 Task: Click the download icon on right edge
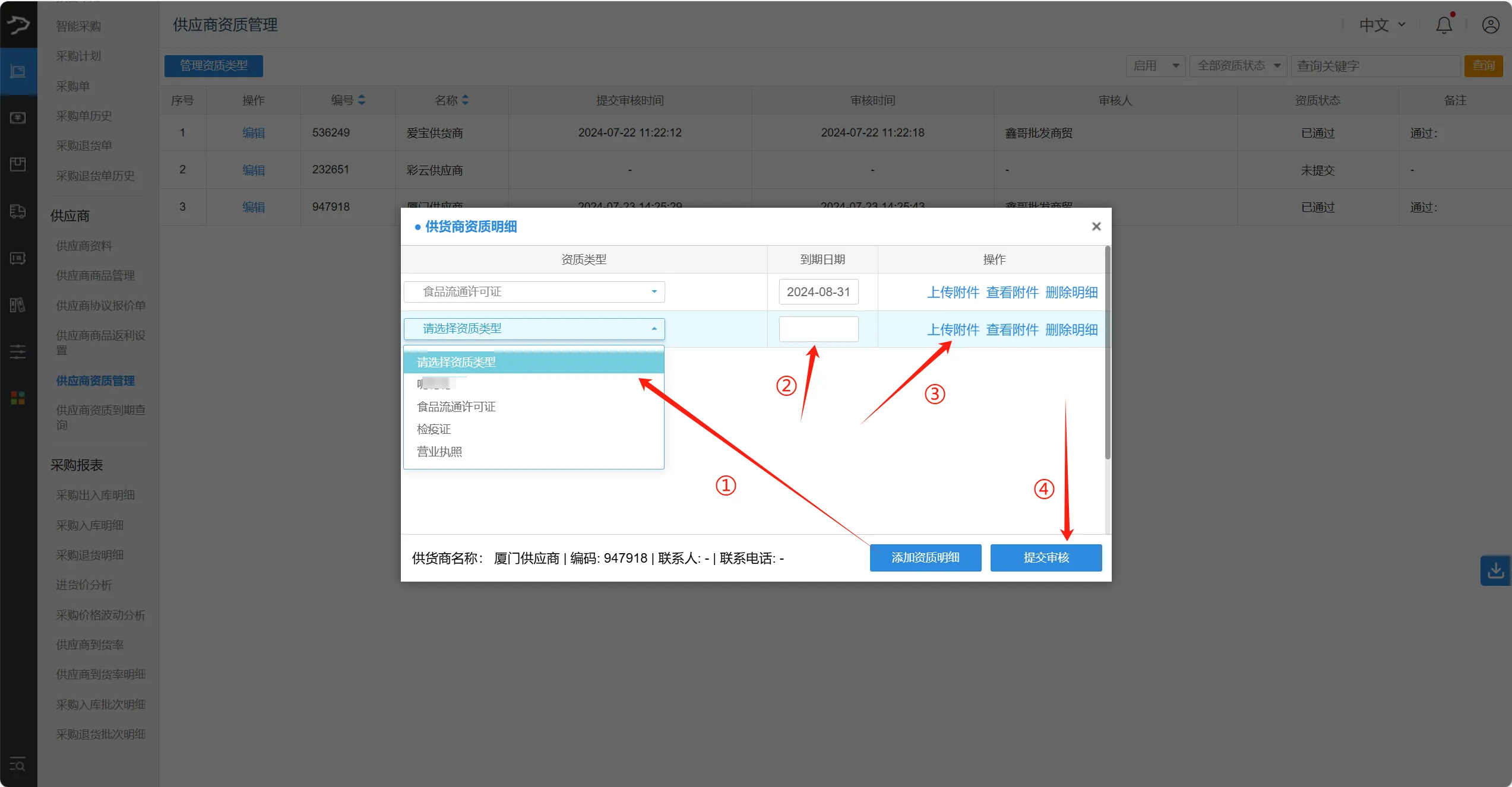click(x=1495, y=570)
